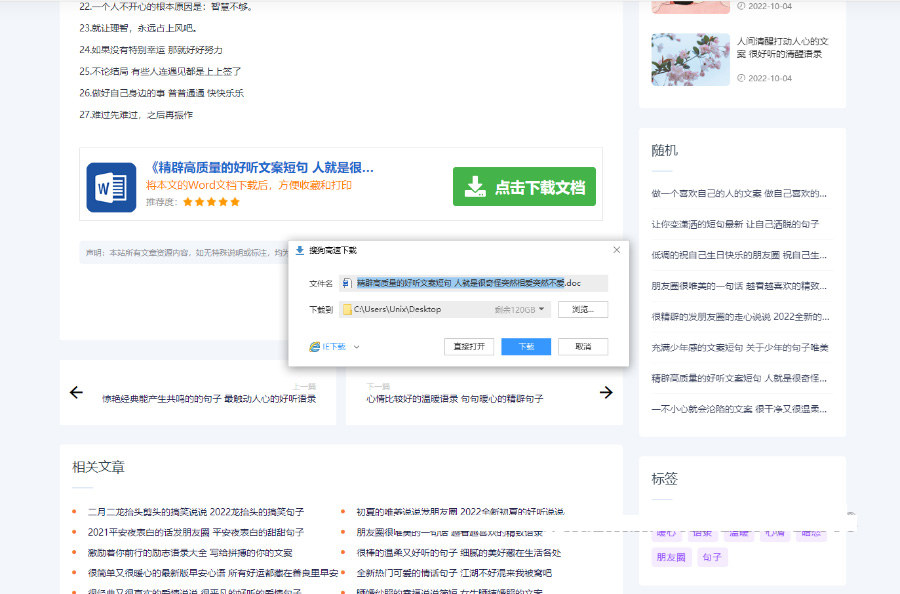Click the orange recommendation star rating
This screenshot has height=594, width=900.
coord(211,201)
